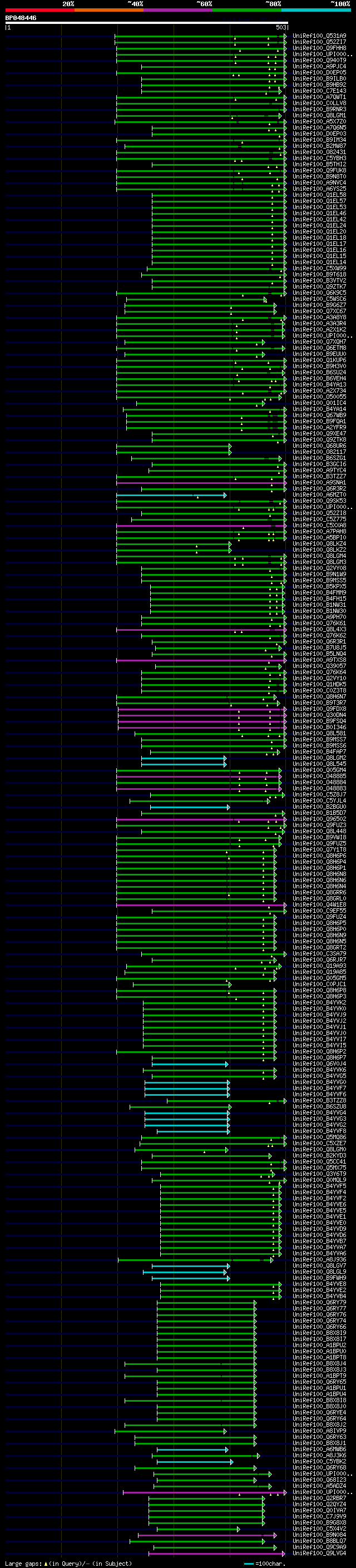Open the UniRef100_B3VTV2 label
Image resolution: width=356 pixels, height=1568 pixels.
coord(319,280)
